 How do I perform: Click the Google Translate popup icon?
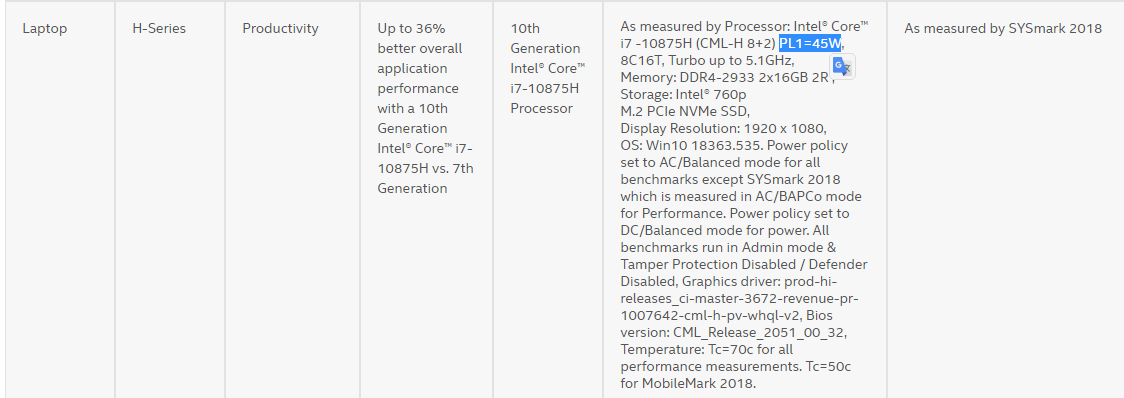(x=842, y=67)
